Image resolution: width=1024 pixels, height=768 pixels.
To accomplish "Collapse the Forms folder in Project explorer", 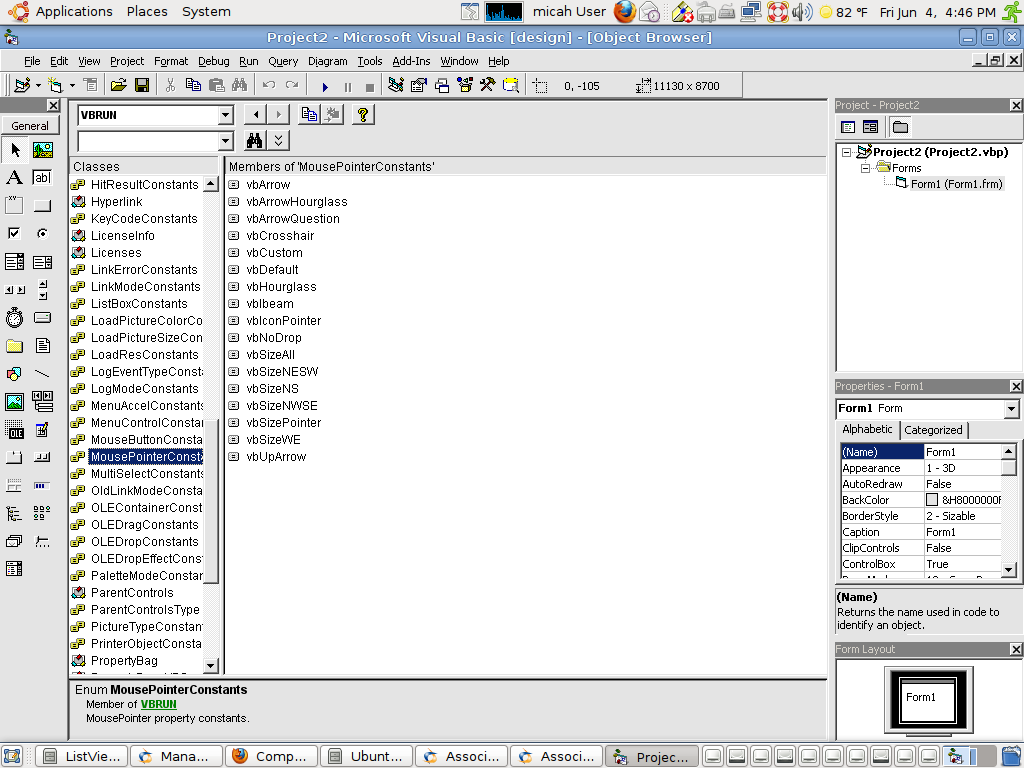I will coord(866,168).
